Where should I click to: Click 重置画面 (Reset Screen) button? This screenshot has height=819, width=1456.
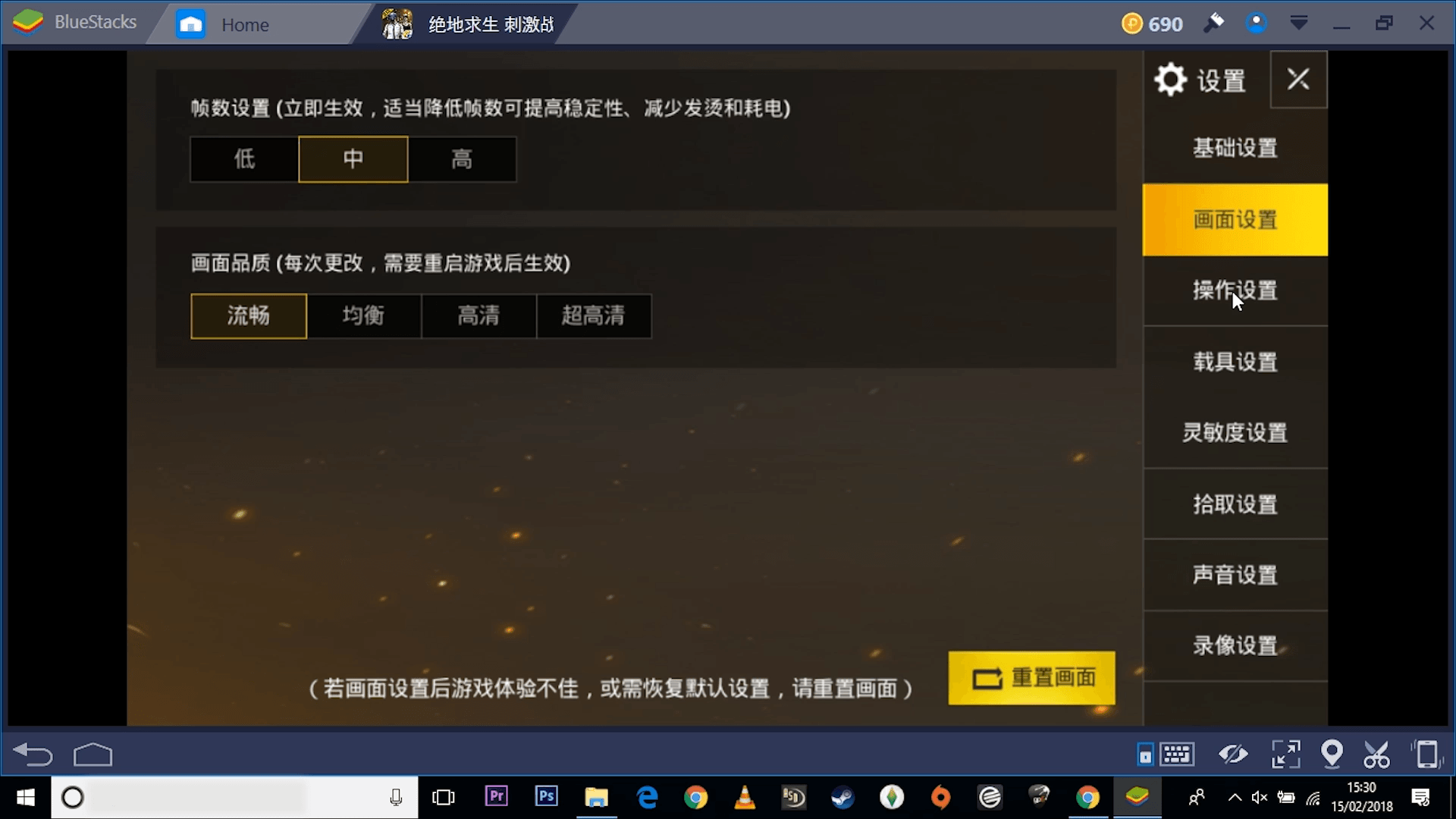click(x=1034, y=679)
